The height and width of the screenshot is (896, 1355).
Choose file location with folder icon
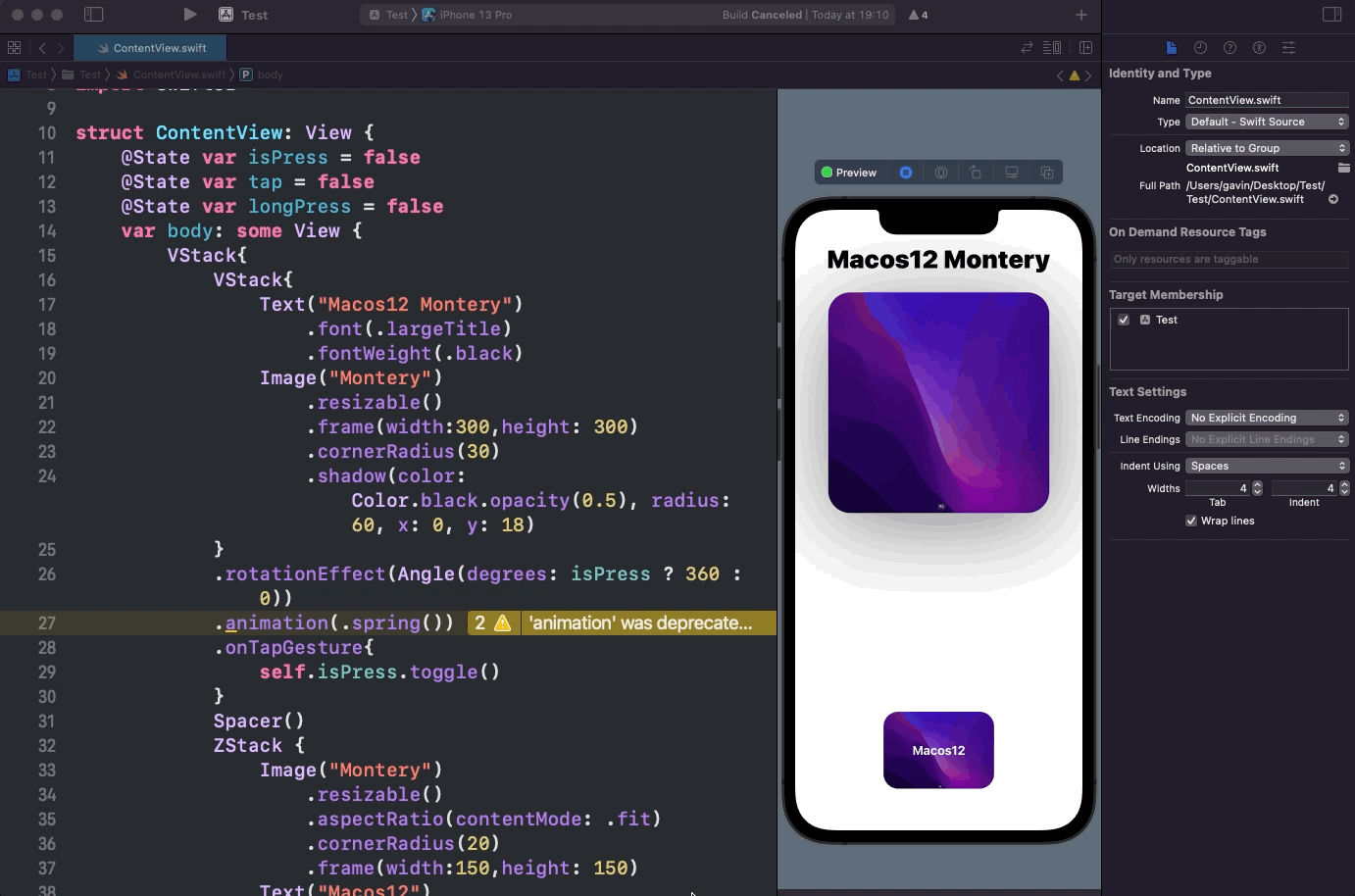1343,168
